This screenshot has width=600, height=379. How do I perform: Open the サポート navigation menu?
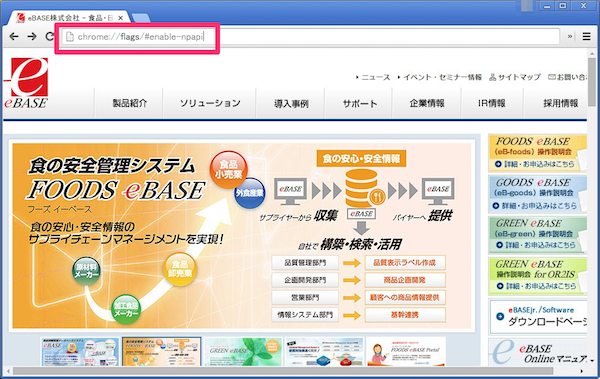tap(359, 103)
